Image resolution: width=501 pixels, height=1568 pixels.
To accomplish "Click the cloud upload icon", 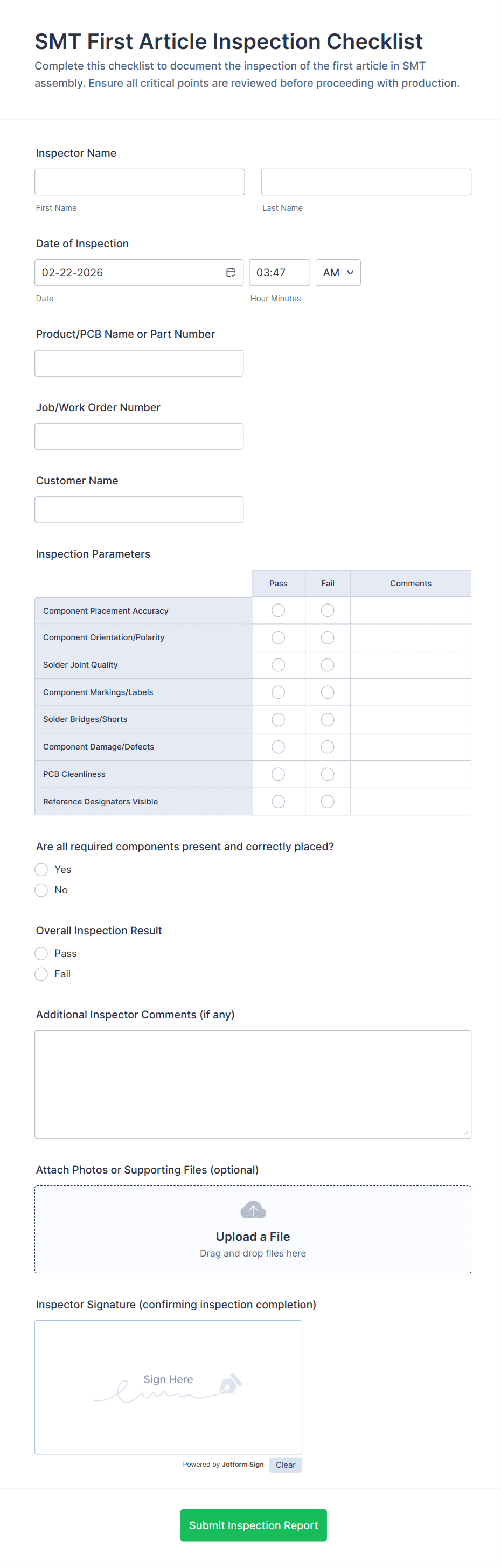I will click(x=253, y=1210).
